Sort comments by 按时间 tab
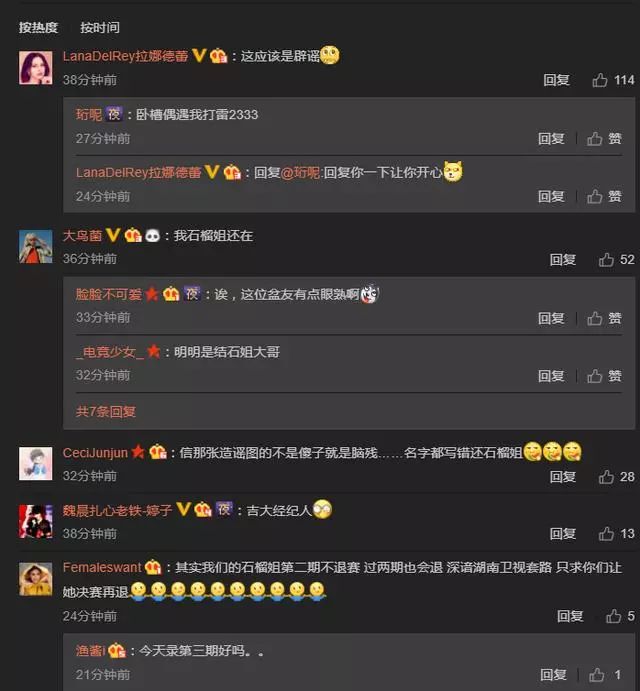This screenshot has width=640, height=691. 100,27
